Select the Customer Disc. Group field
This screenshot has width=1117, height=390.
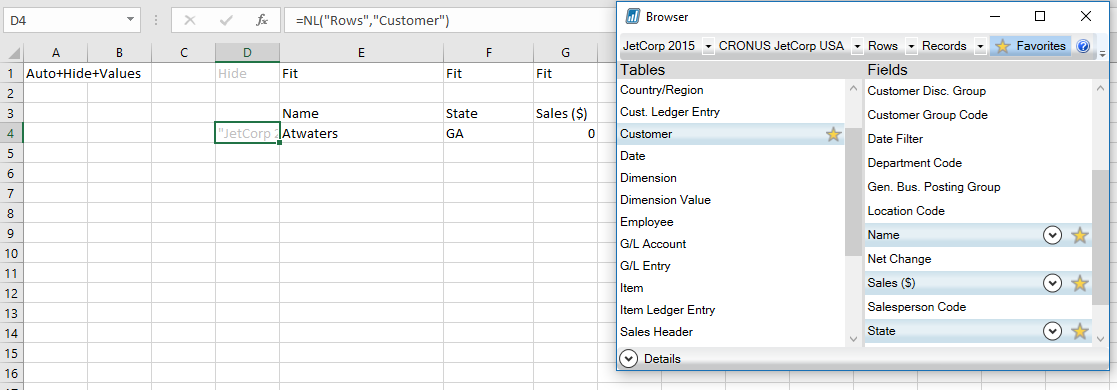pos(978,91)
